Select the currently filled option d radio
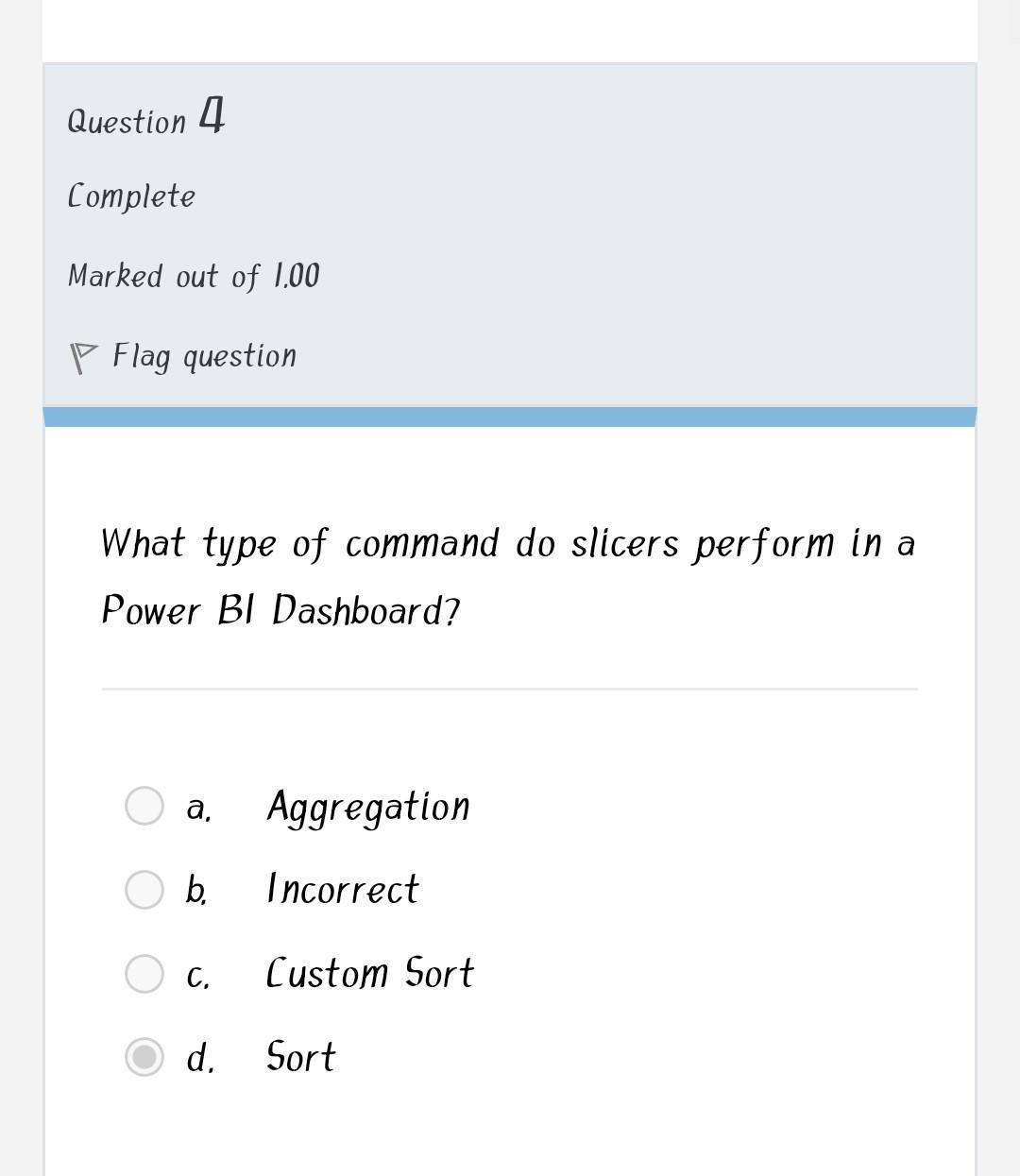This screenshot has width=1020, height=1176. tap(144, 1056)
